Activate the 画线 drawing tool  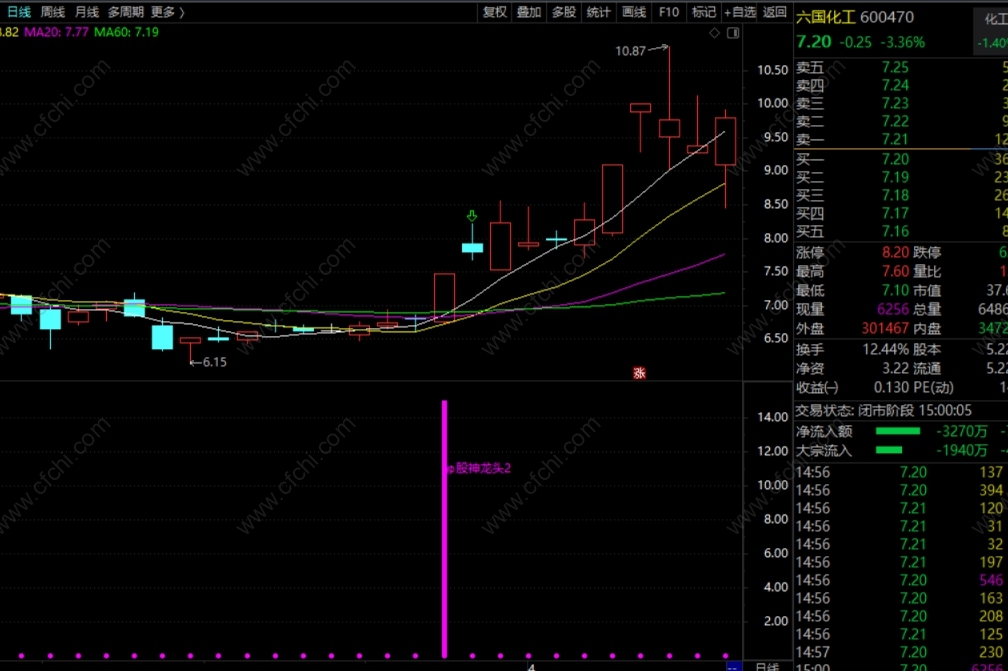click(x=633, y=12)
